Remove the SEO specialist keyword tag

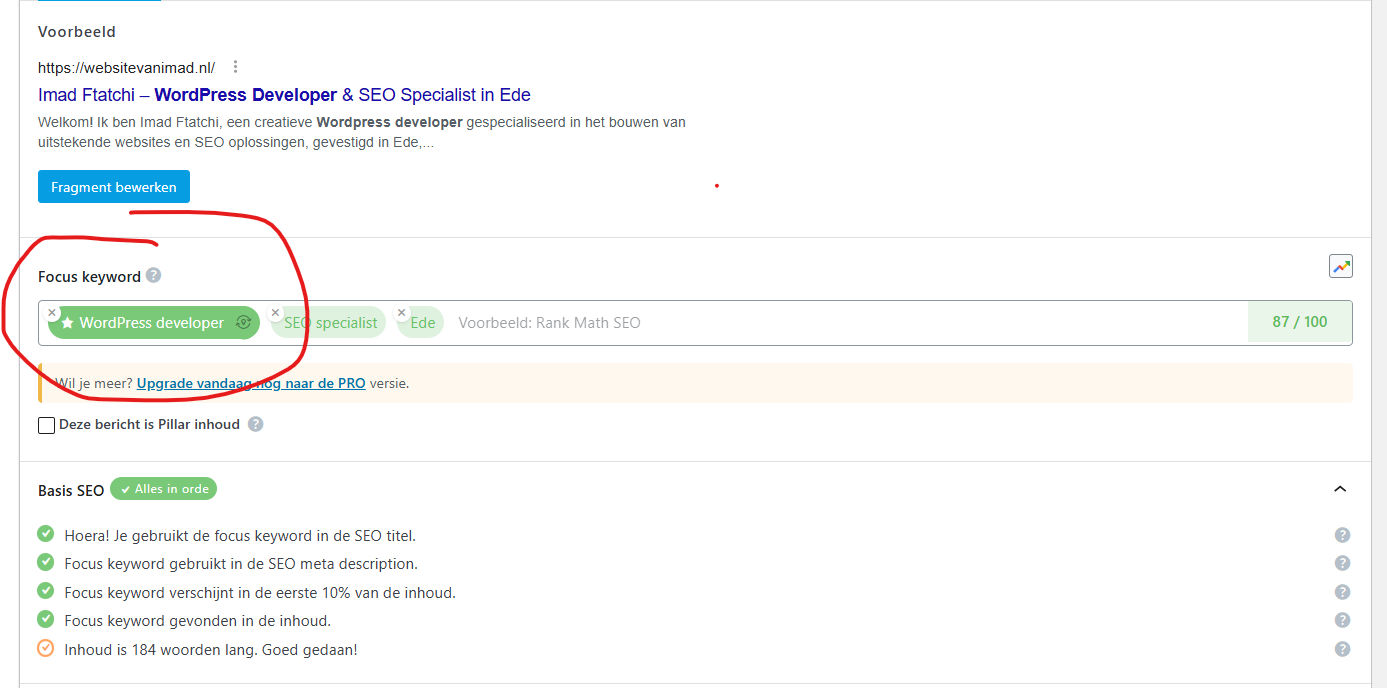coord(276,313)
